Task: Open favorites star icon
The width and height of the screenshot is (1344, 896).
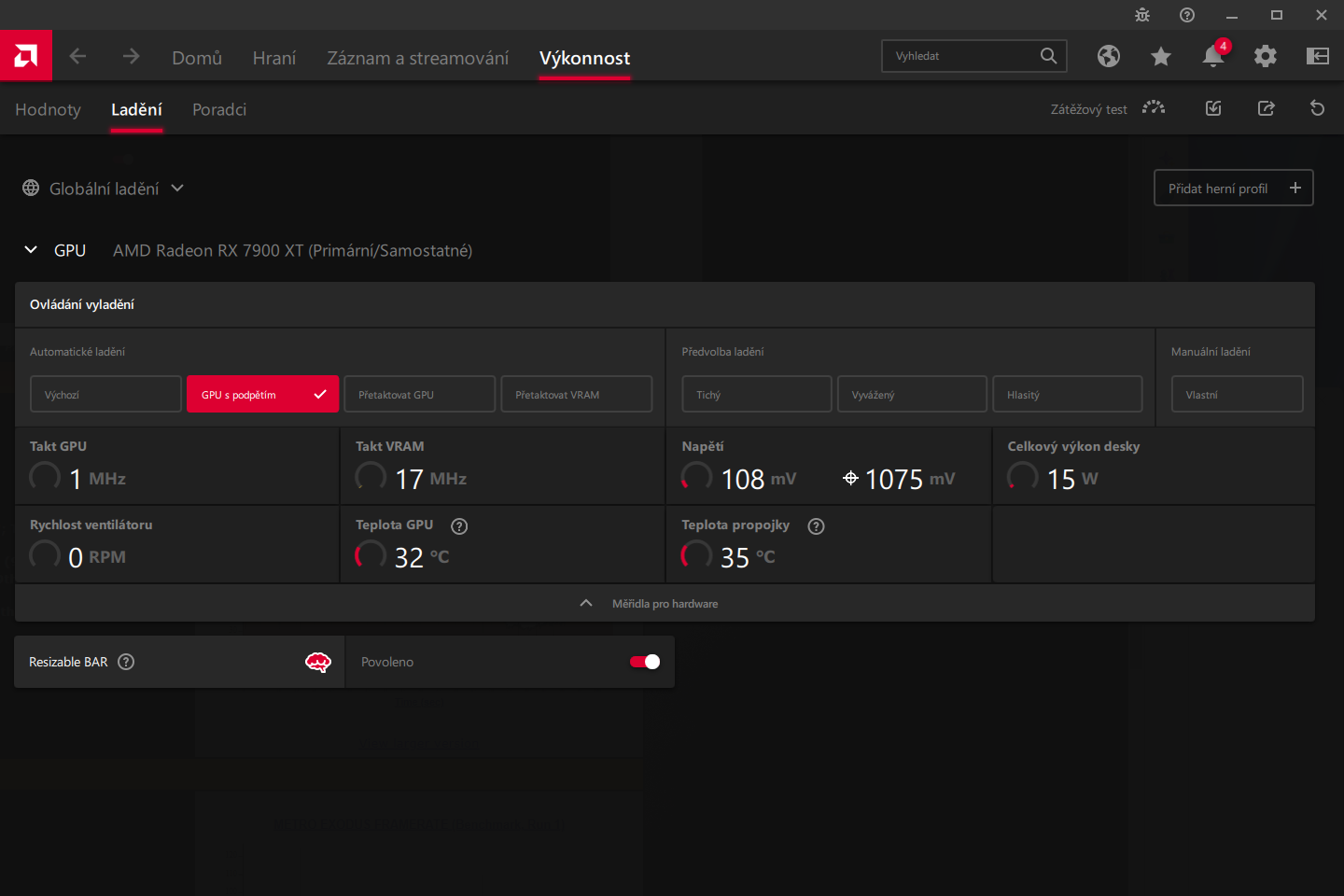Action: 1161,57
